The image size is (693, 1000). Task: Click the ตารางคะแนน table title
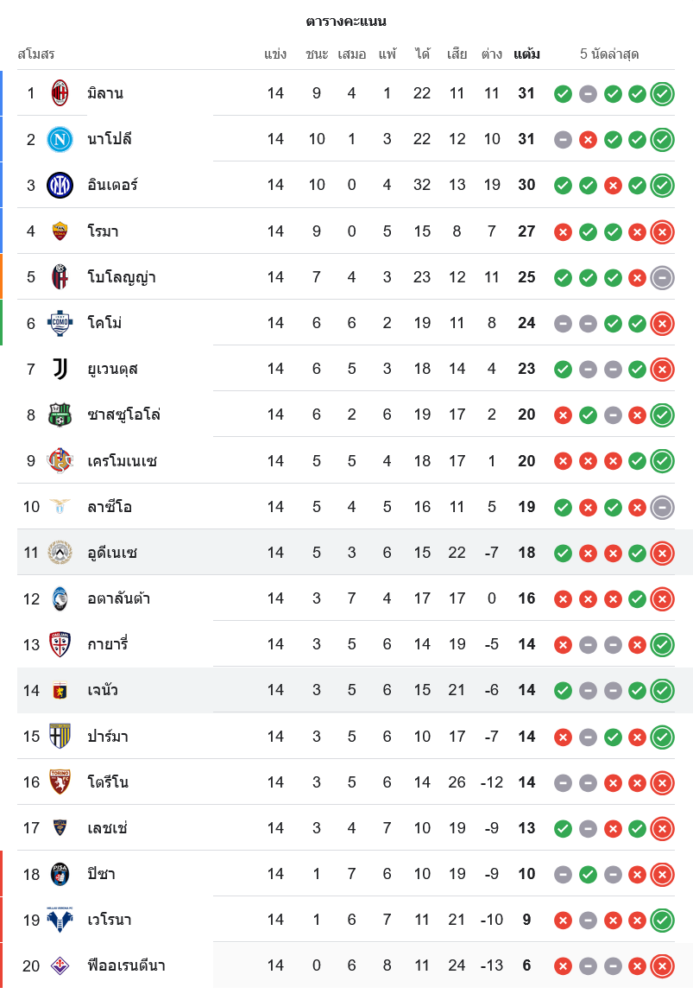346,21
